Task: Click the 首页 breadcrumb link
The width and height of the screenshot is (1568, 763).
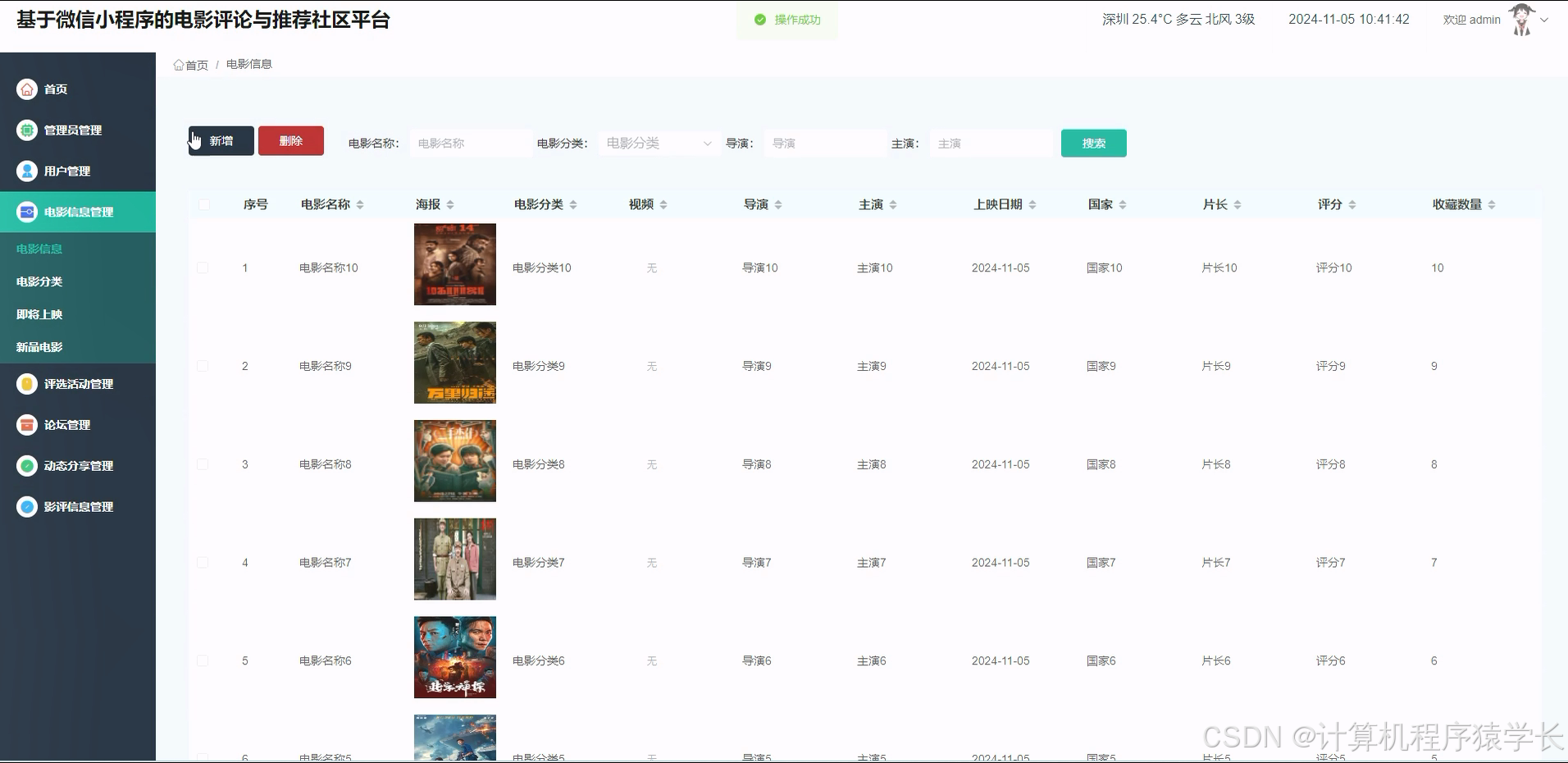Action: click(x=197, y=65)
